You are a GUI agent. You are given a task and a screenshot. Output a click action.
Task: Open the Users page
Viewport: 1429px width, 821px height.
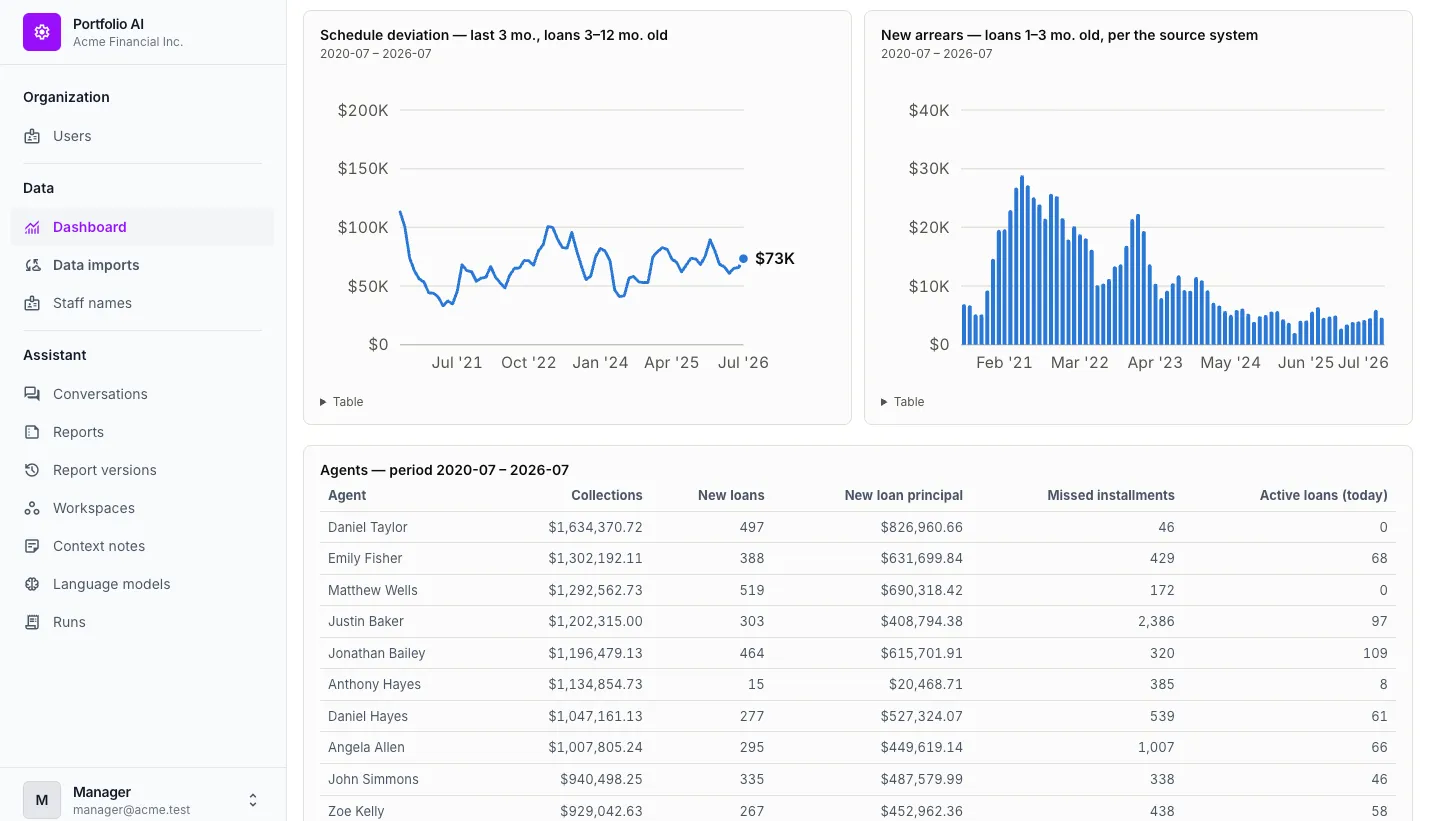(x=142, y=136)
